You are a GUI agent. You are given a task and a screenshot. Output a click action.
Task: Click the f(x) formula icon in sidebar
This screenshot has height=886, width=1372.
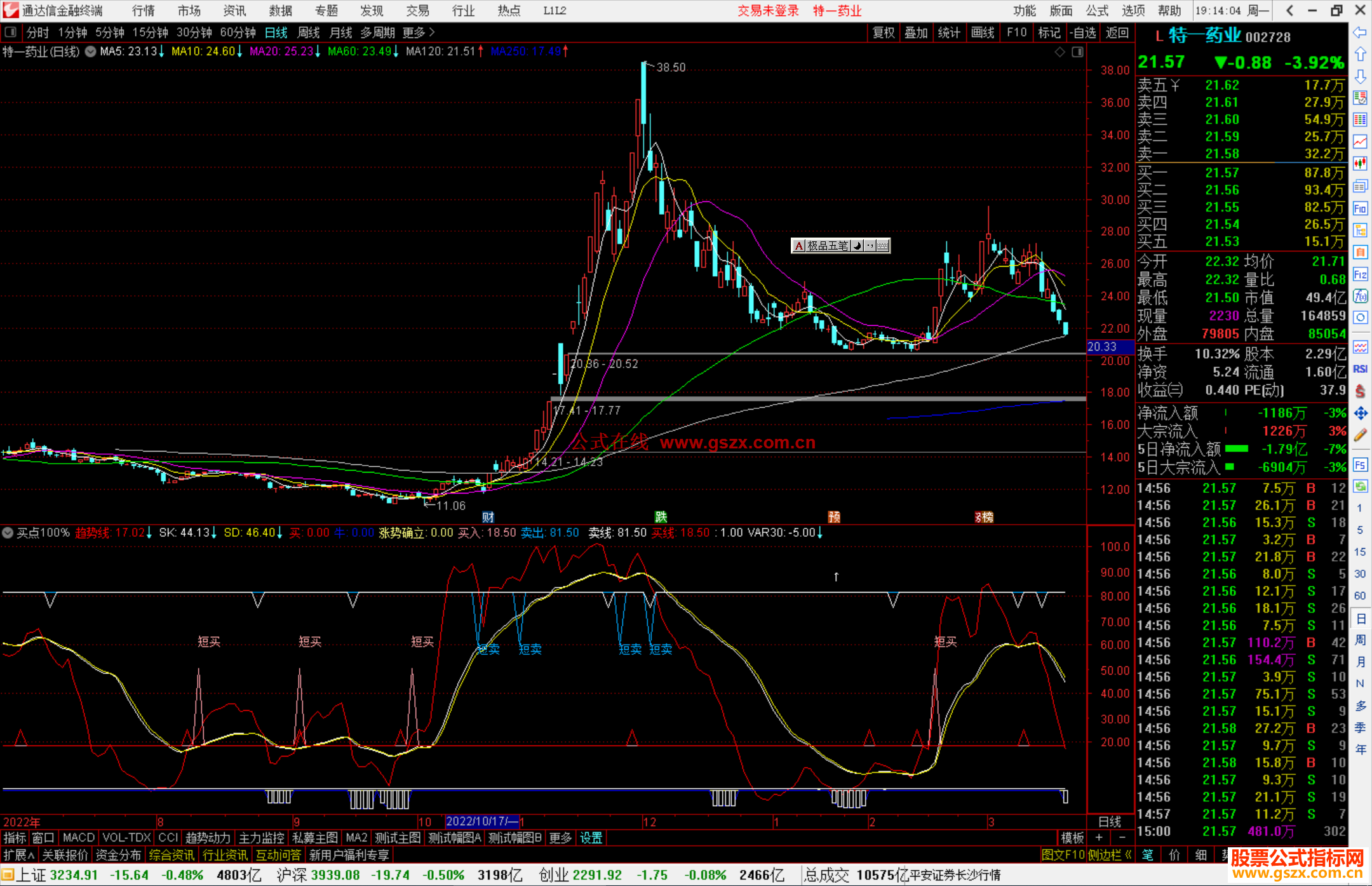click(x=1360, y=296)
